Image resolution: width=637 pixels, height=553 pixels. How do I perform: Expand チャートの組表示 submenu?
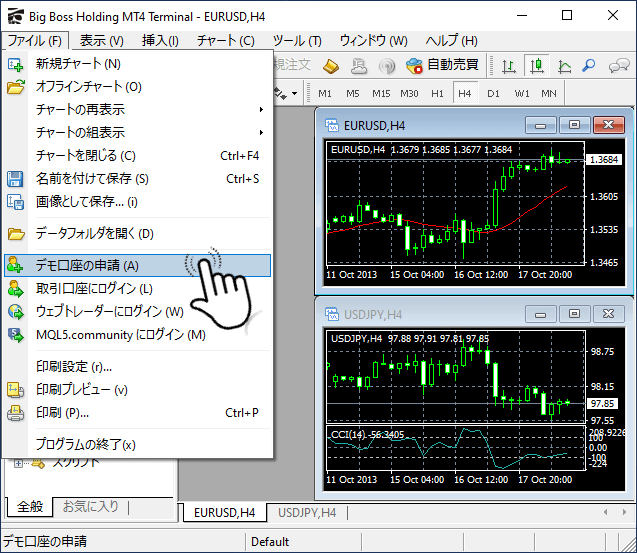[x=137, y=132]
